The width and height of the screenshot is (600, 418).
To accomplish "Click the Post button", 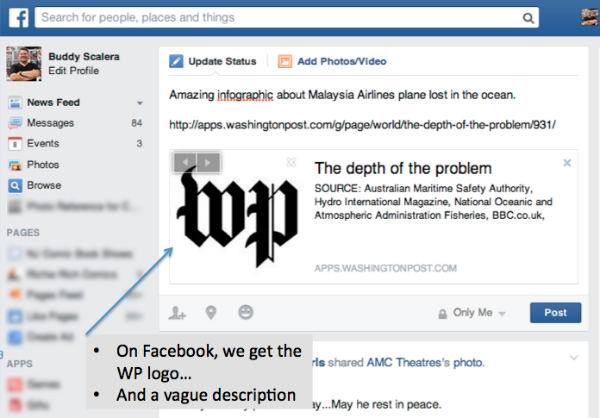I will click(x=555, y=313).
